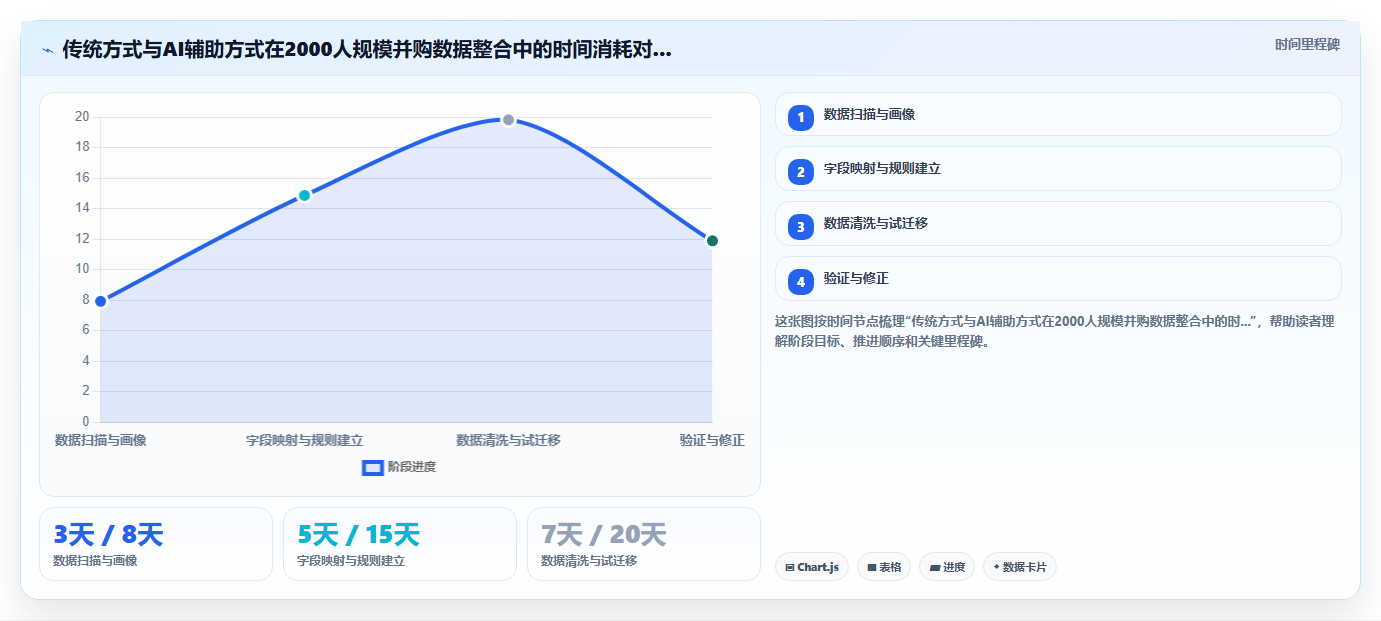Click the blue chart point at value 8
This screenshot has height=621, width=1381.
pyautogui.click(x=100, y=301)
